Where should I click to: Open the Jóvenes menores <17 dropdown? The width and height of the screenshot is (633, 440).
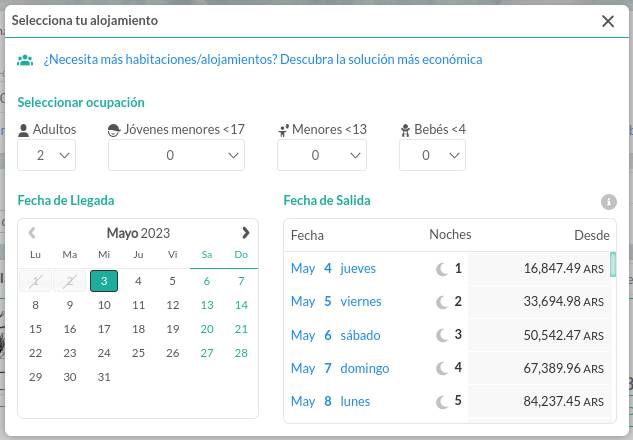pos(176,155)
